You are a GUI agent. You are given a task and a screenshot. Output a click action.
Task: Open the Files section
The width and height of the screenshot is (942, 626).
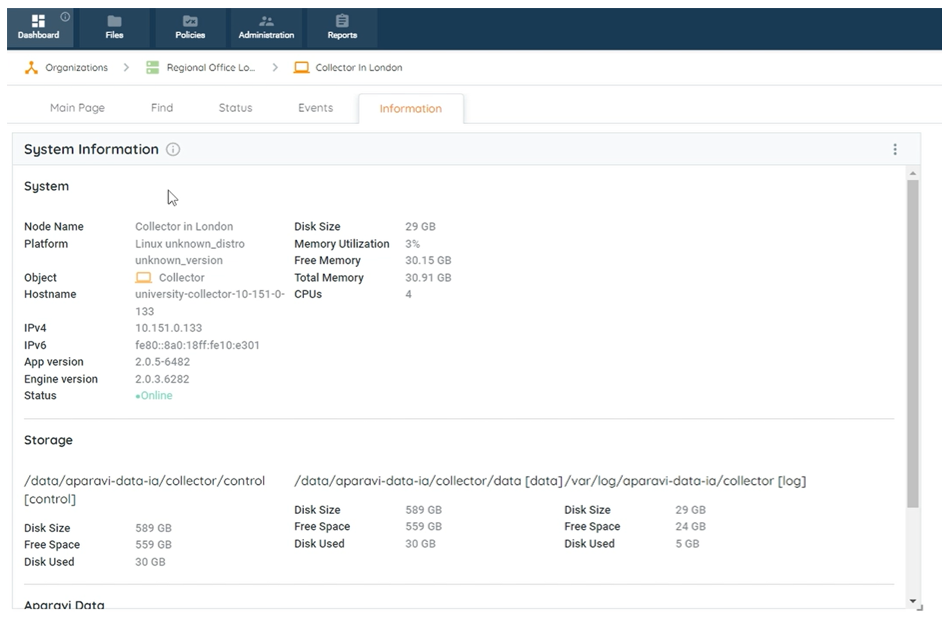tap(114, 27)
